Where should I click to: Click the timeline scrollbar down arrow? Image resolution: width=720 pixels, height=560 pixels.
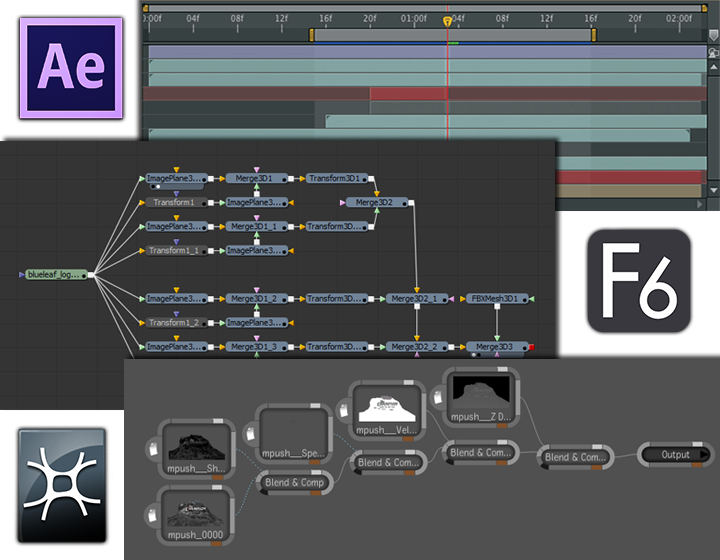[713, 189]
